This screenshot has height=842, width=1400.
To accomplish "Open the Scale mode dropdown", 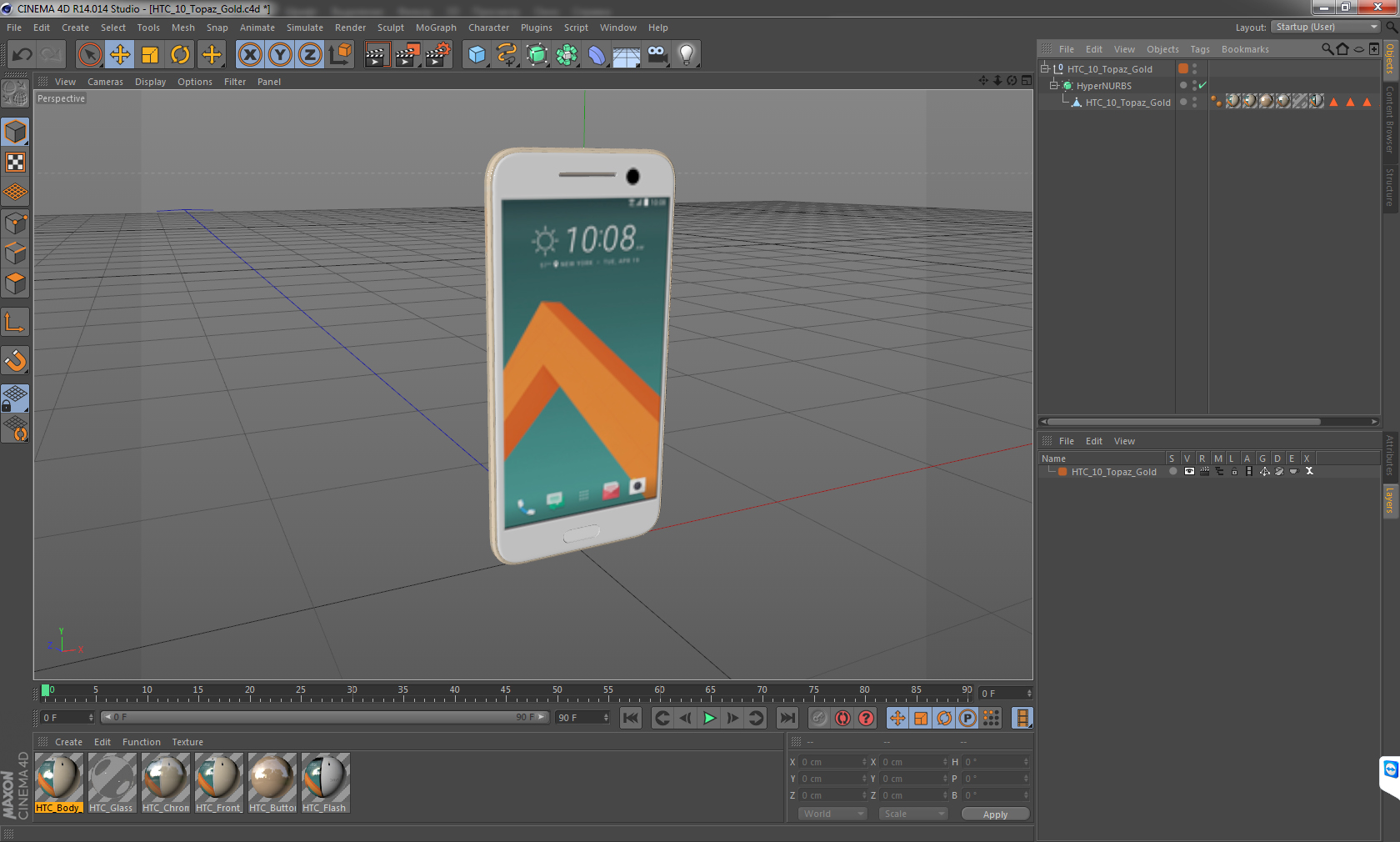I will point(913,814).
